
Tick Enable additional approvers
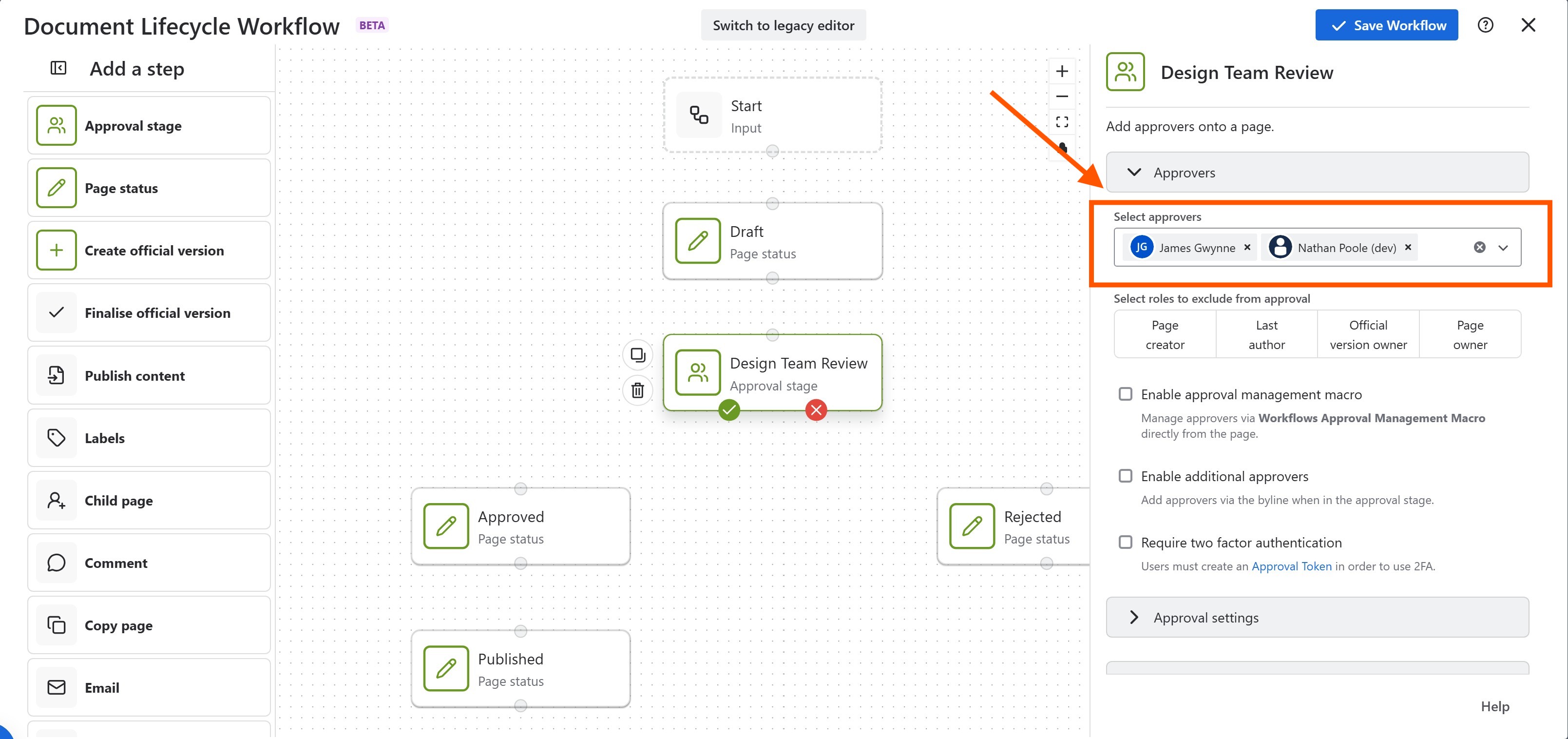pos(1126,476)
